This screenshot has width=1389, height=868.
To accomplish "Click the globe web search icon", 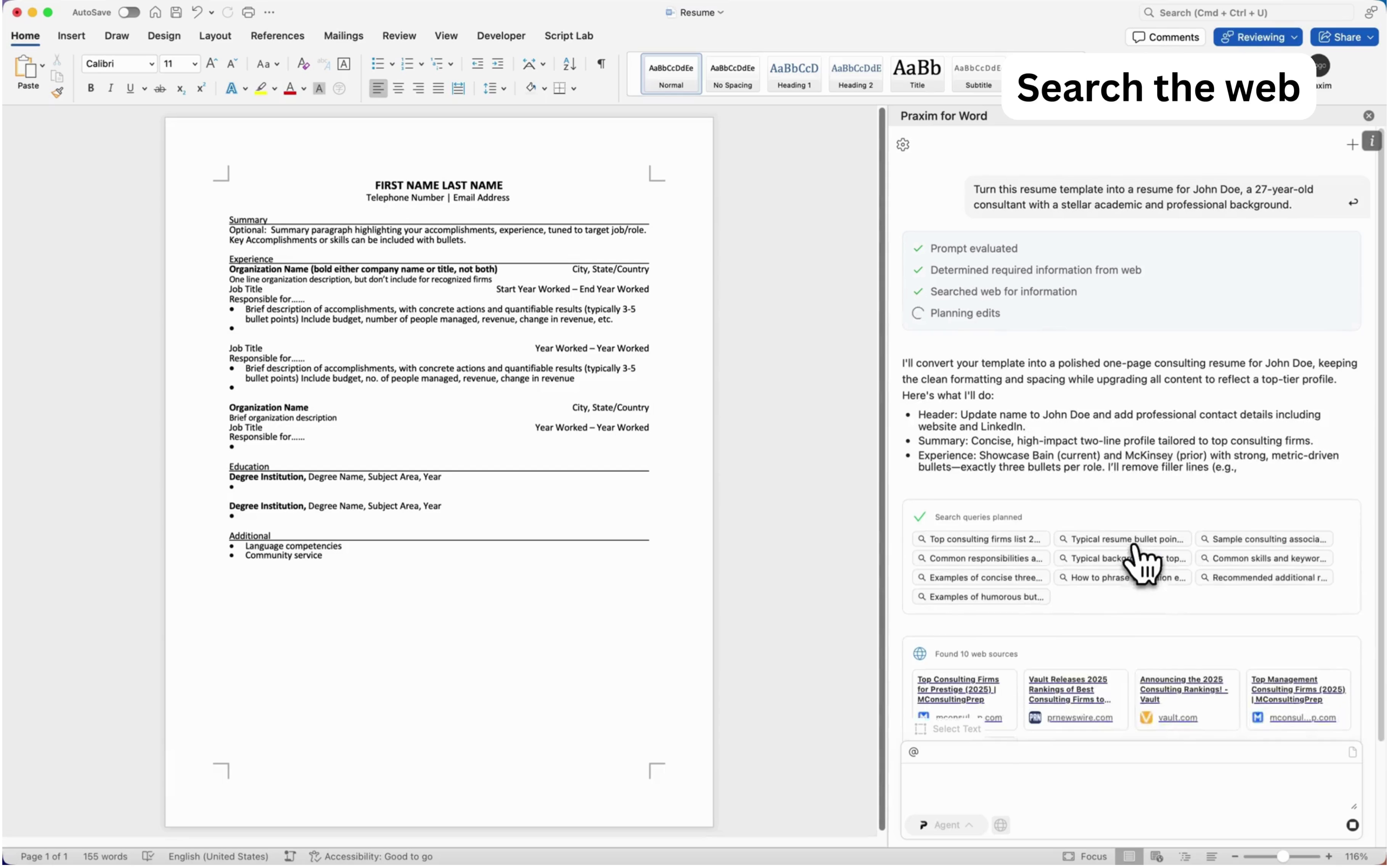I will [1000, 825].
